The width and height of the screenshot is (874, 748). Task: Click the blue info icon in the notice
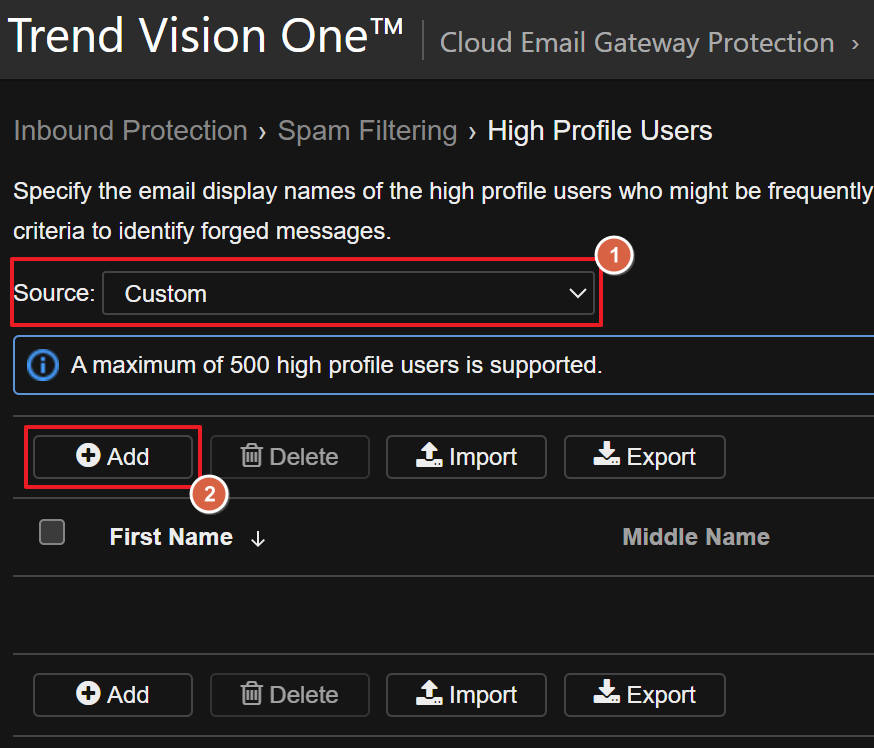coord(42,365)
